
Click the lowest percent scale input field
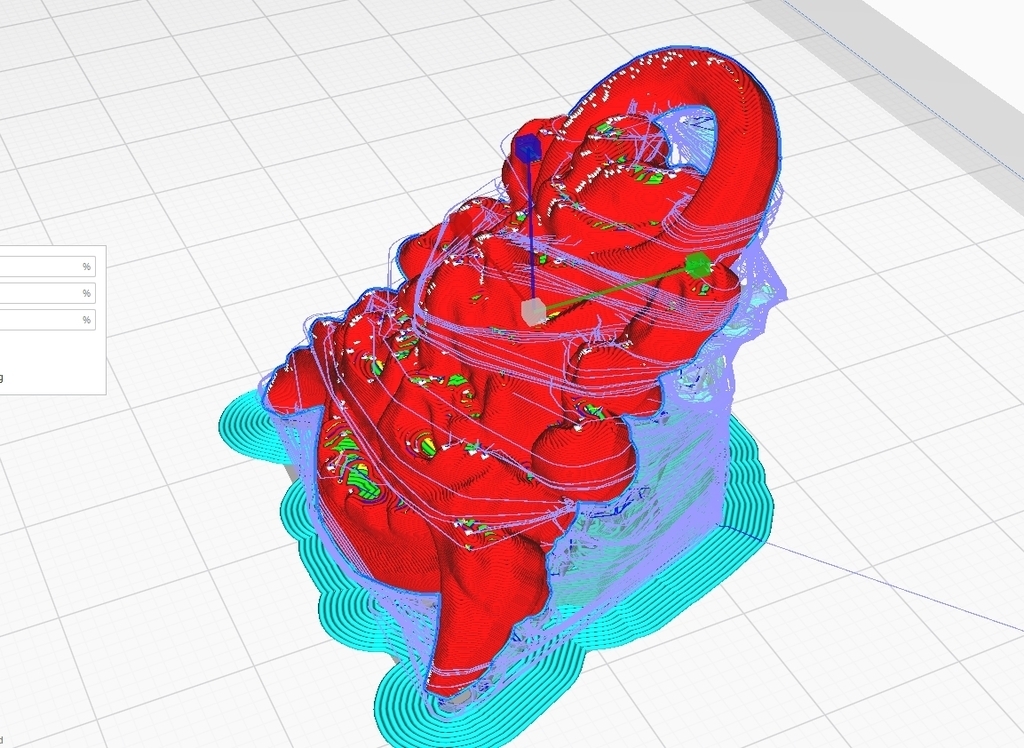[47, 320]
